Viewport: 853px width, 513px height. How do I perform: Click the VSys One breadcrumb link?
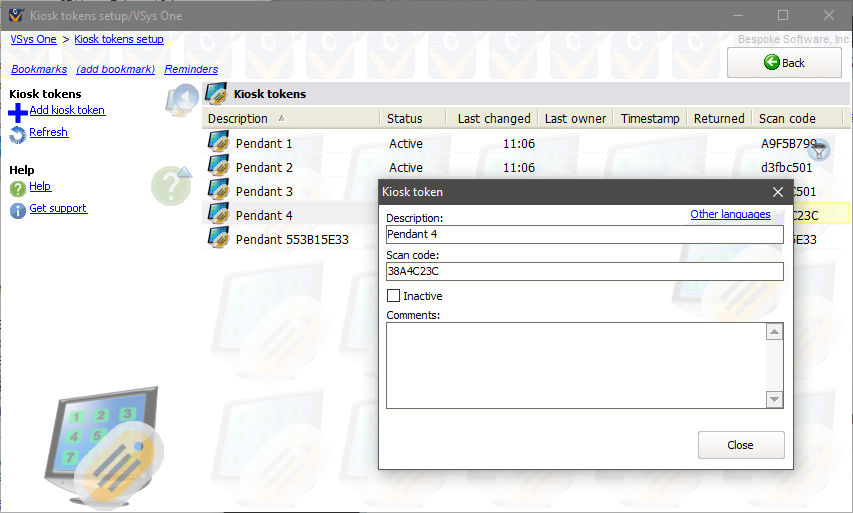tap(33, 39)
